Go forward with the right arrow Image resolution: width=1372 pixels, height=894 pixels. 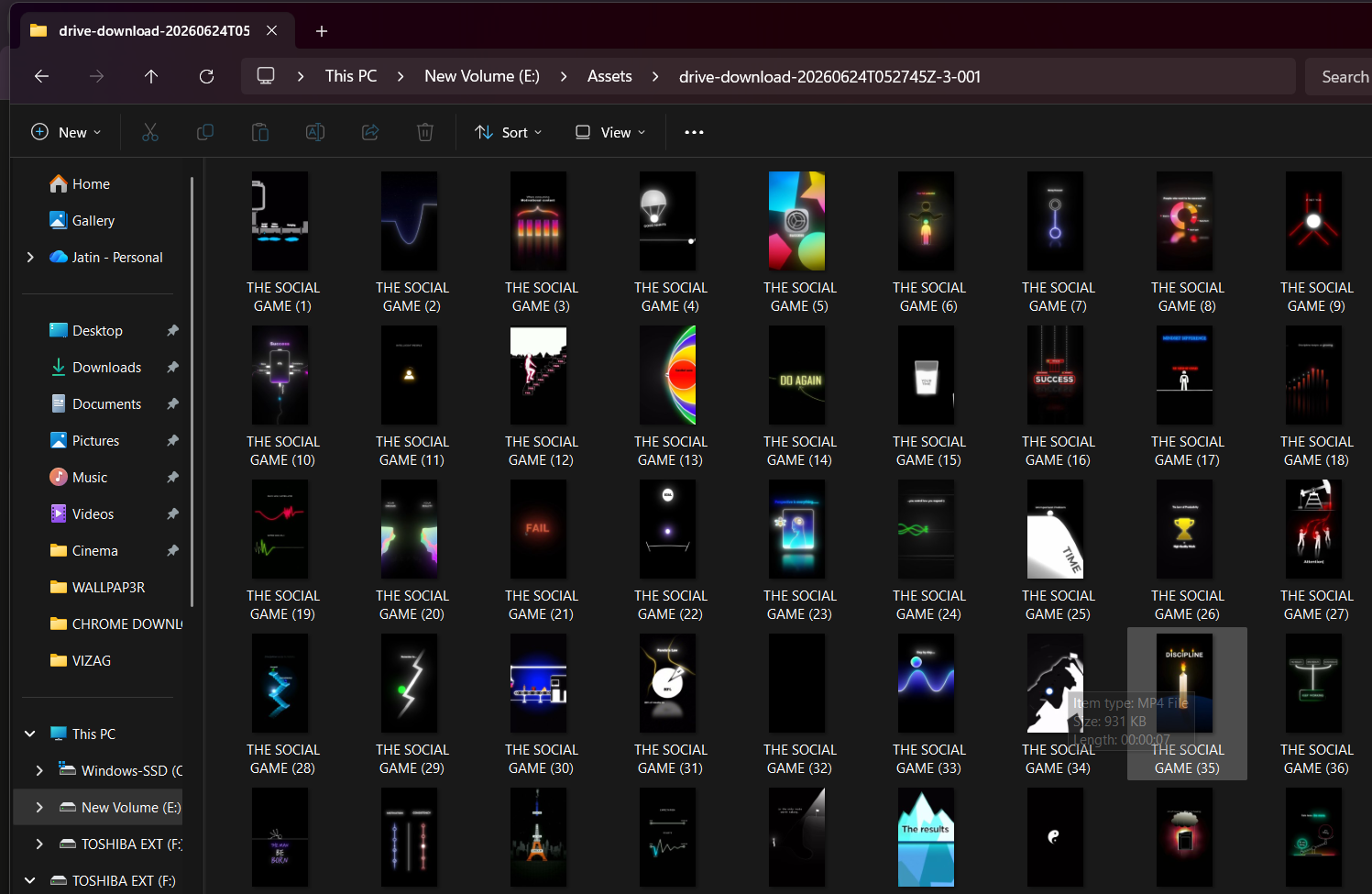pos(96,76)
